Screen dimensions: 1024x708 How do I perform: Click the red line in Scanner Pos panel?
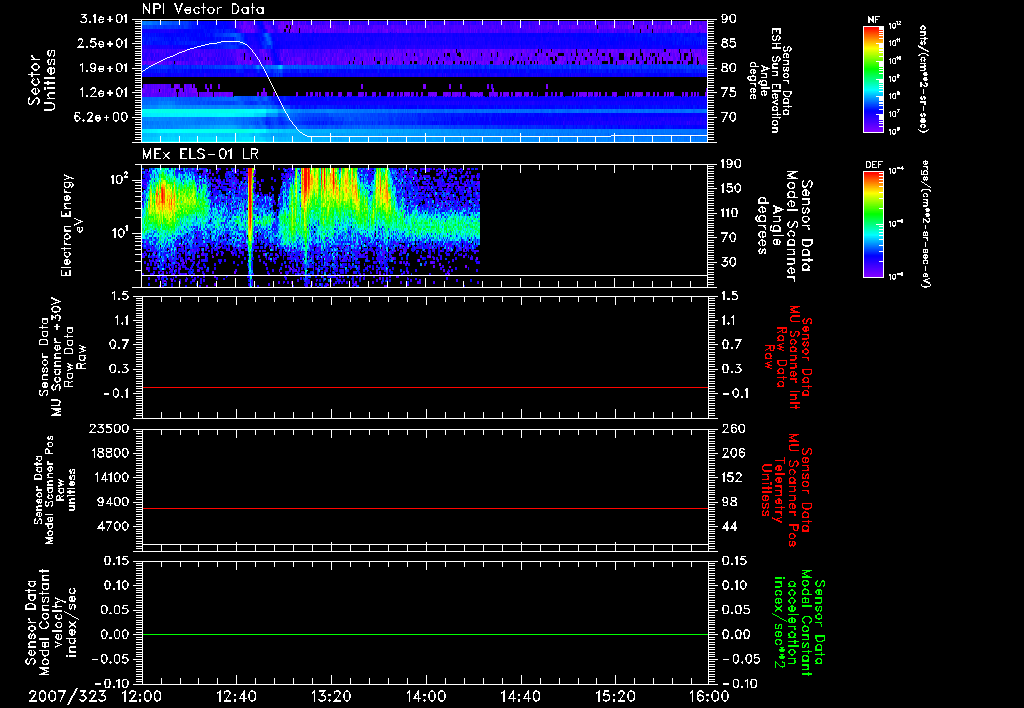(425, 508)
